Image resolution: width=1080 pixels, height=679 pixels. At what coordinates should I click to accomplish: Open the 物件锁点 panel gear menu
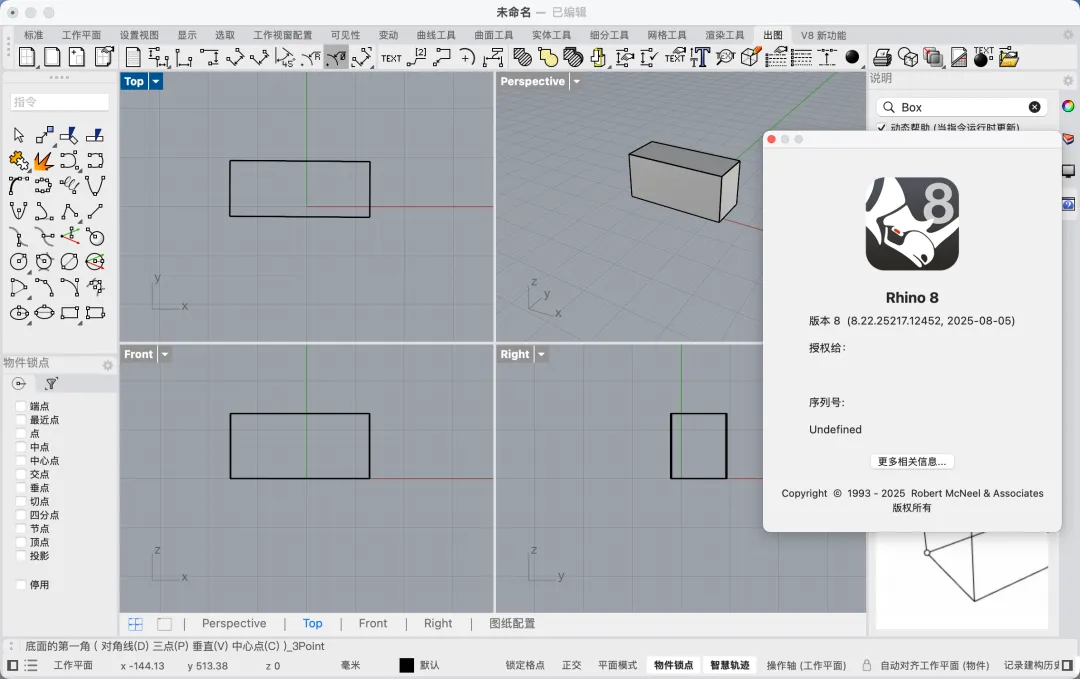[x=107, y=365]
